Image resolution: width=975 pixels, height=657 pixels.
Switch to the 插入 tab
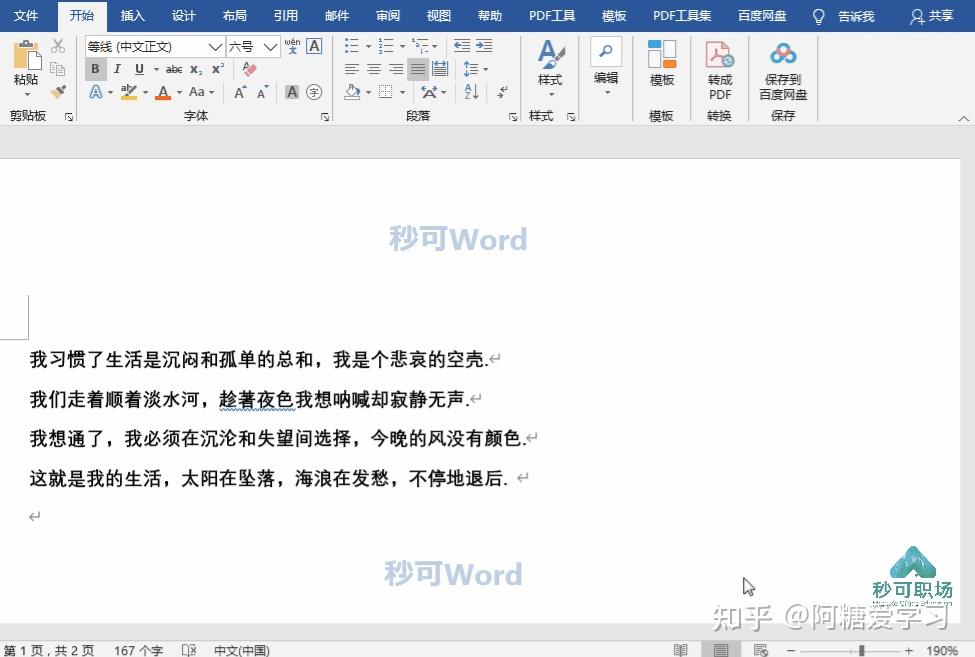pos(132,16)
